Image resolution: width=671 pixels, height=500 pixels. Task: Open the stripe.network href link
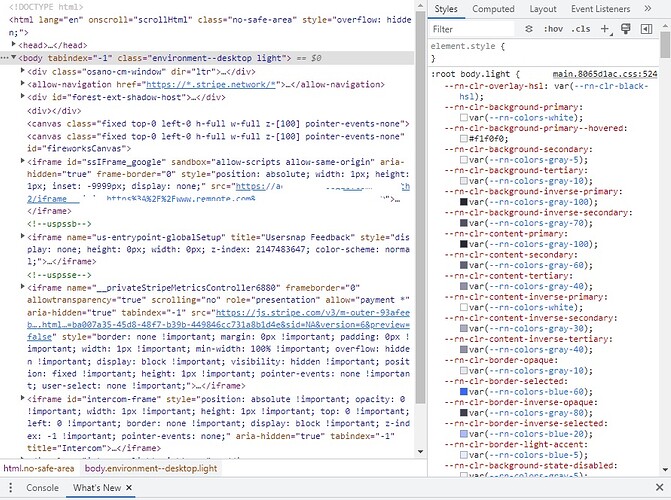[211, 85]
